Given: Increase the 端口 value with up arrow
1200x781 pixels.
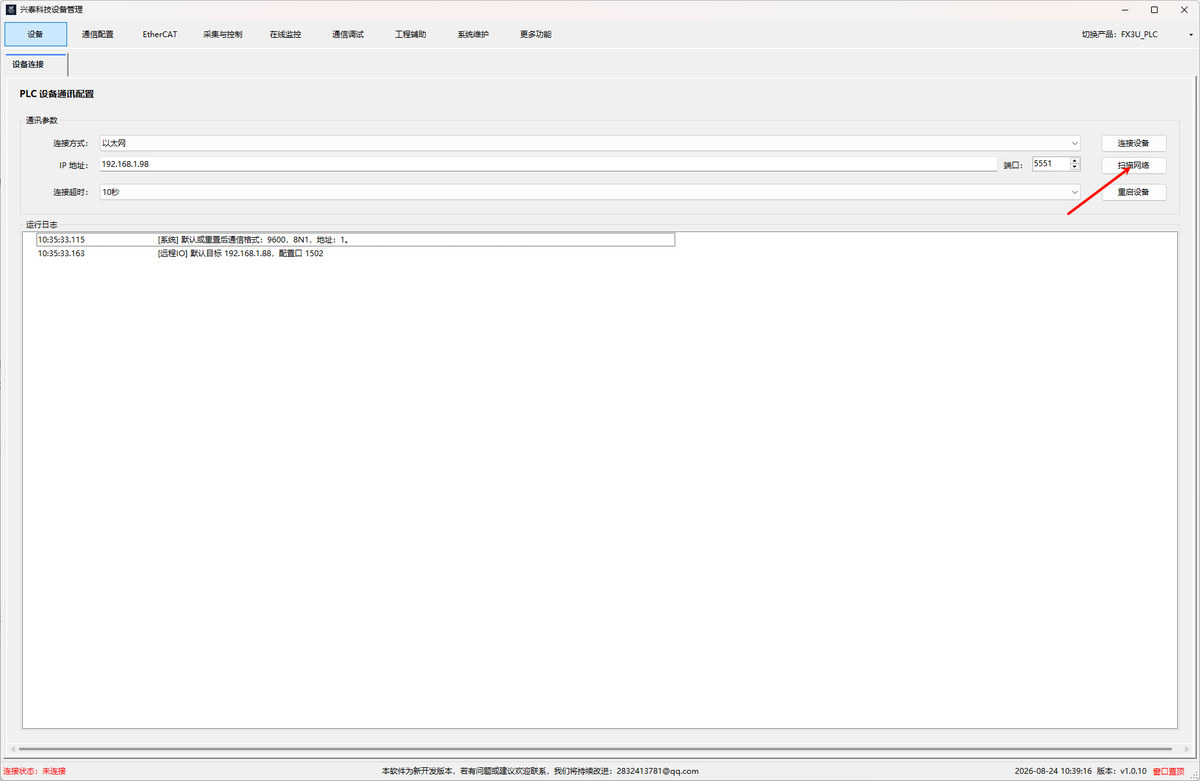Looking at the screenshot, I should click(x=1075, y=160).
